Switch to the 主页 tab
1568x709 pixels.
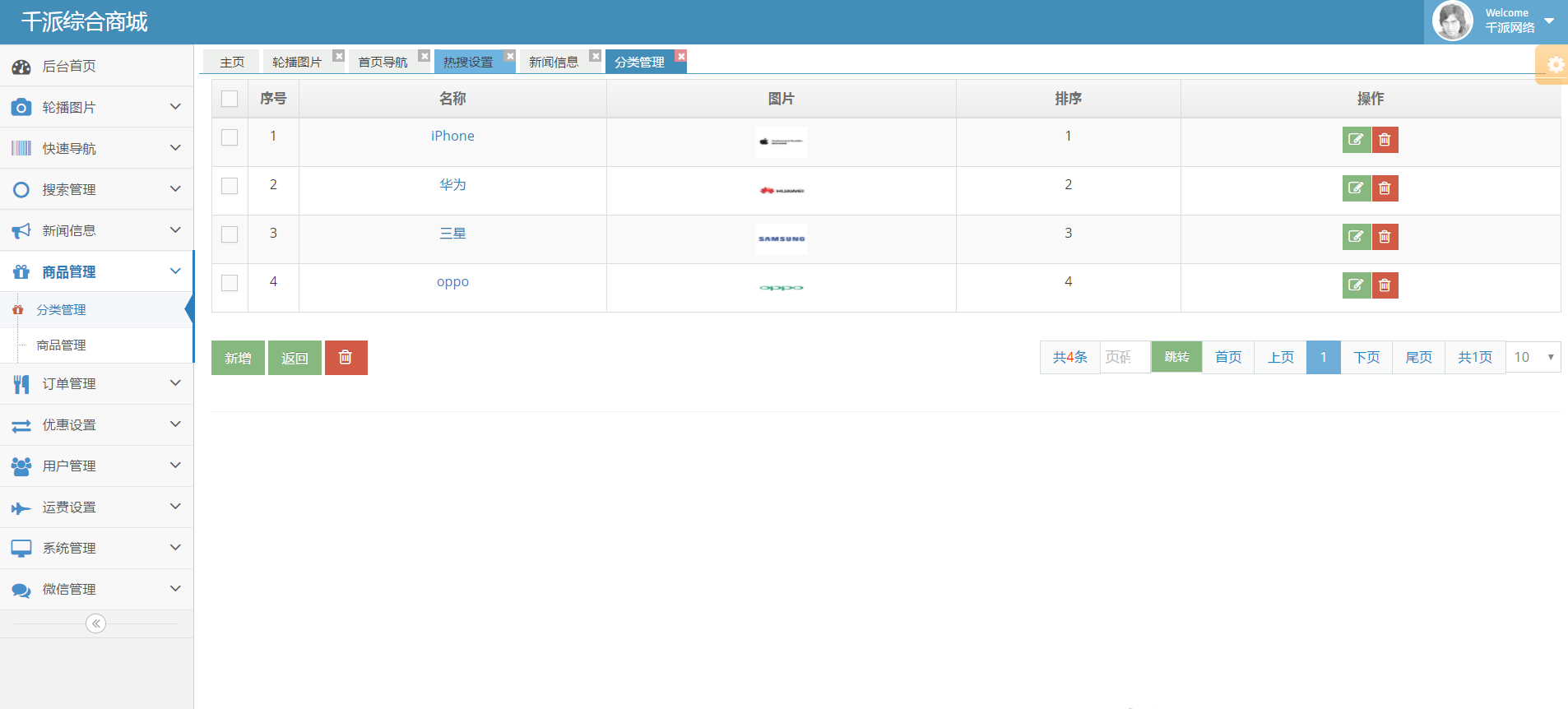[232, 62]
